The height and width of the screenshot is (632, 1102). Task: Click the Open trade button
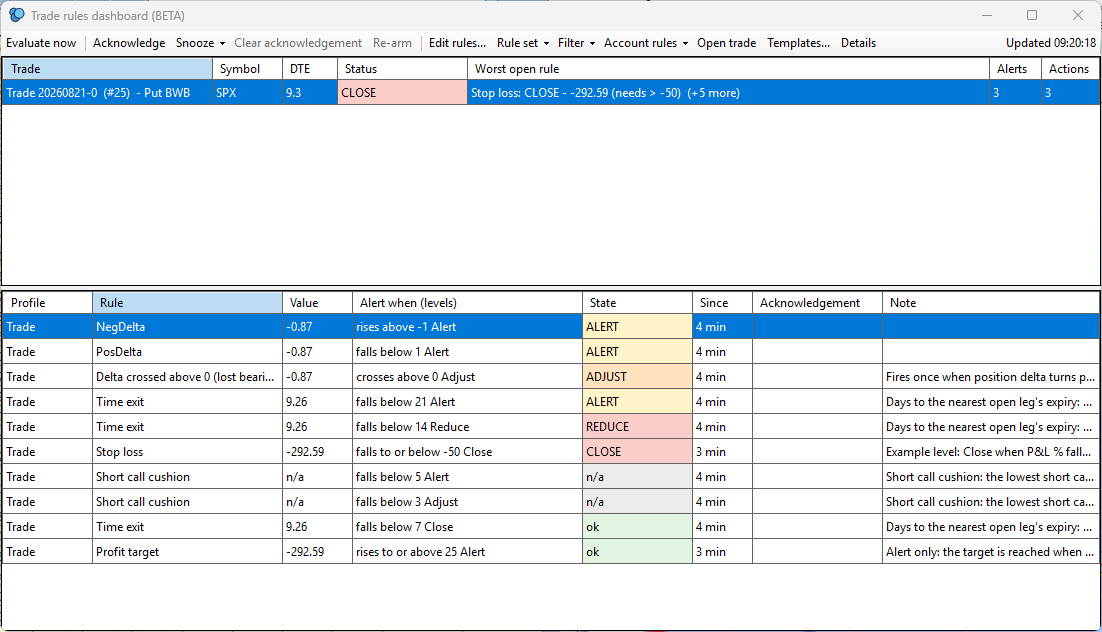click(727, 43)
